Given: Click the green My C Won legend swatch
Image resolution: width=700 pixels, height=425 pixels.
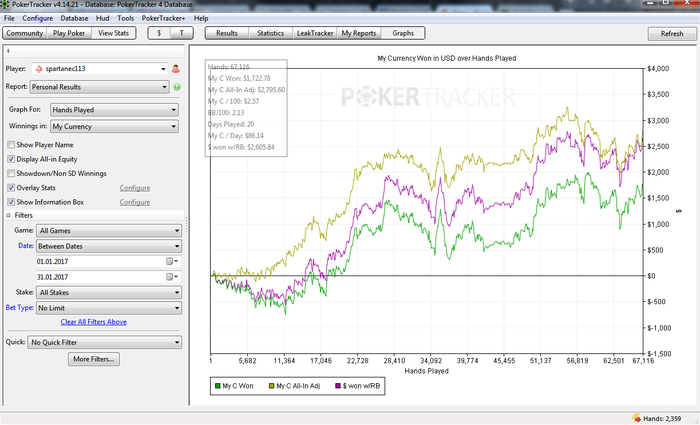Looking at the screenshot, I should tap(218, 386).
